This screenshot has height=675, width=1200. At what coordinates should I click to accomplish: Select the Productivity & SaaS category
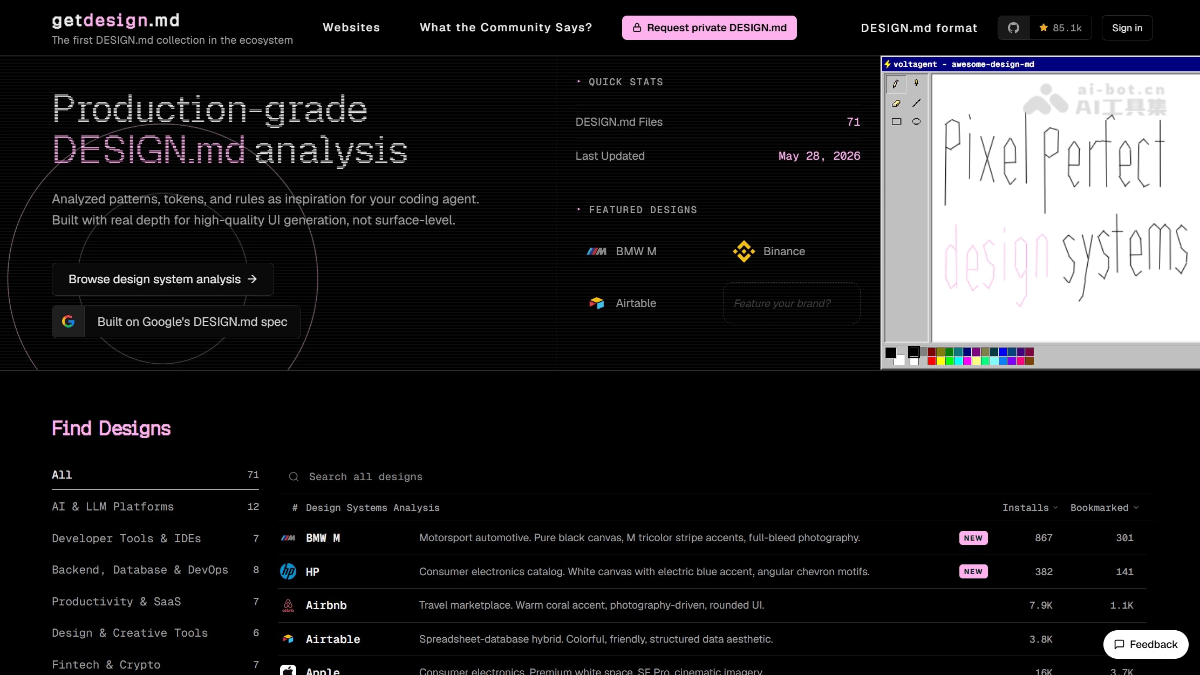click(x=155, y=602)
